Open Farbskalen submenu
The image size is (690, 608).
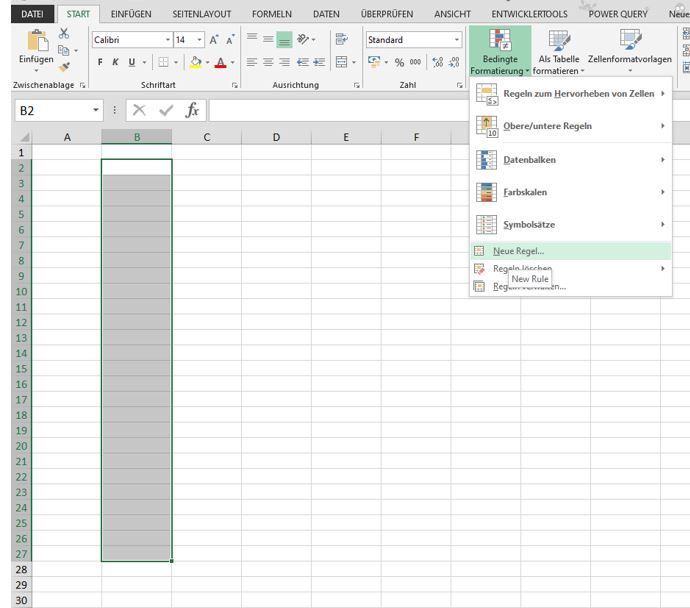coord(571,192)
